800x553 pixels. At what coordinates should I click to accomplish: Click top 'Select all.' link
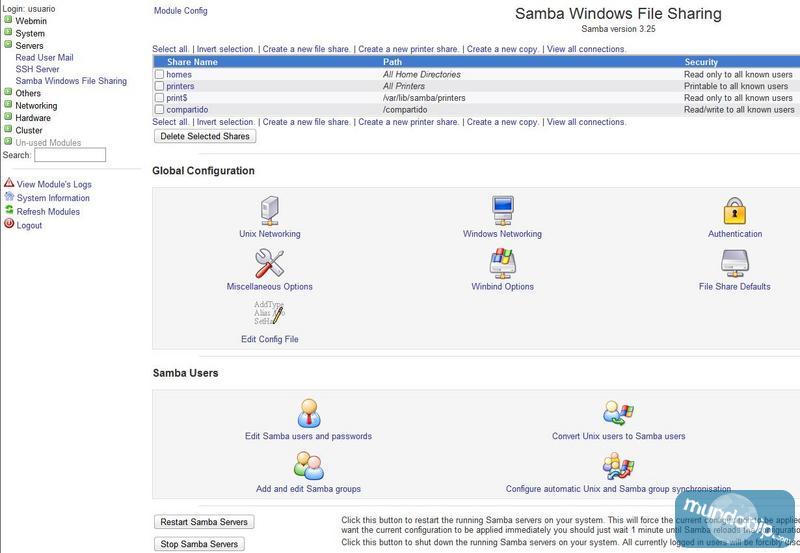point(170,49)
